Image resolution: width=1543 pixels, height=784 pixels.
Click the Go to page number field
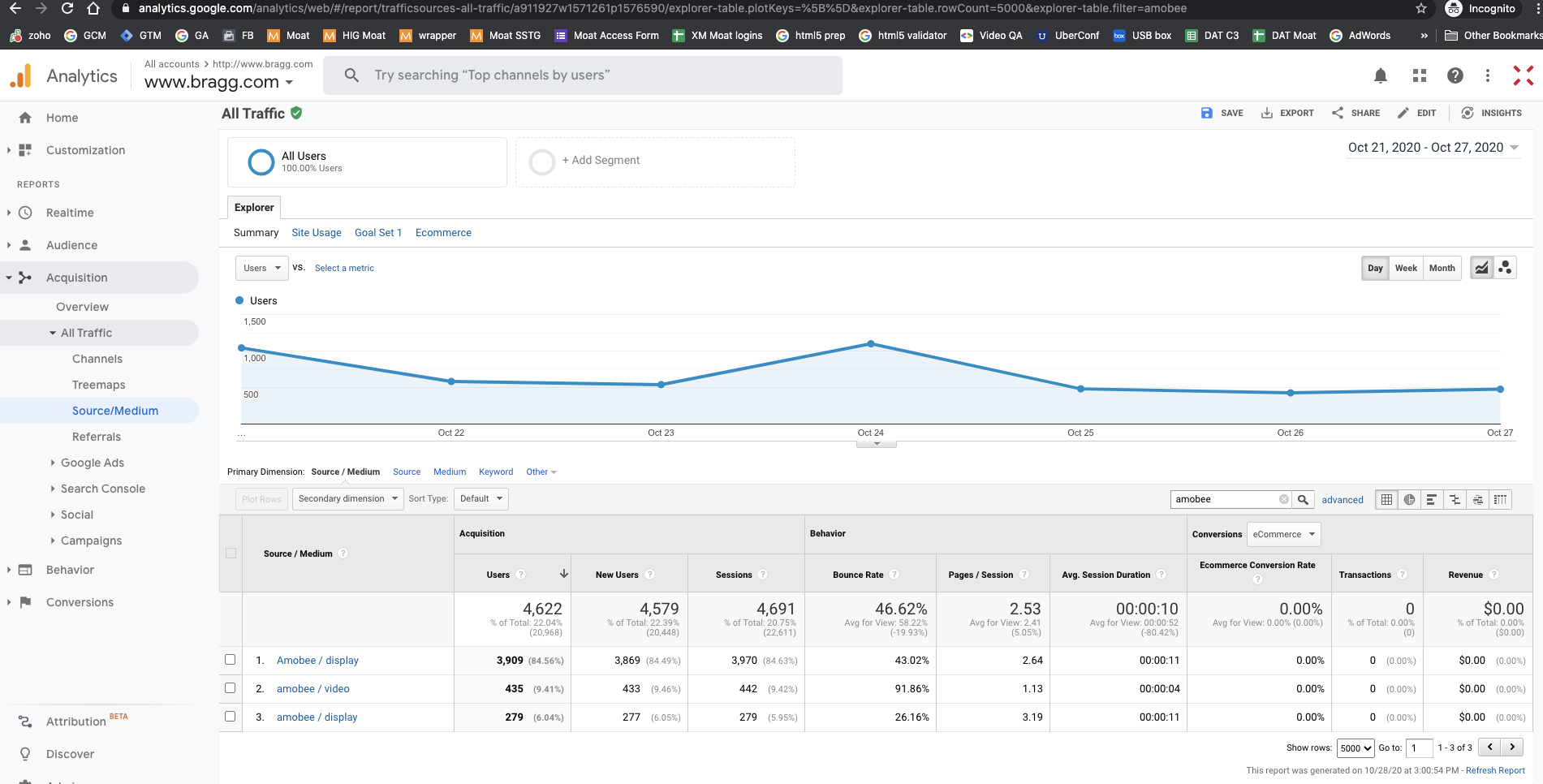click(1420, 748)
